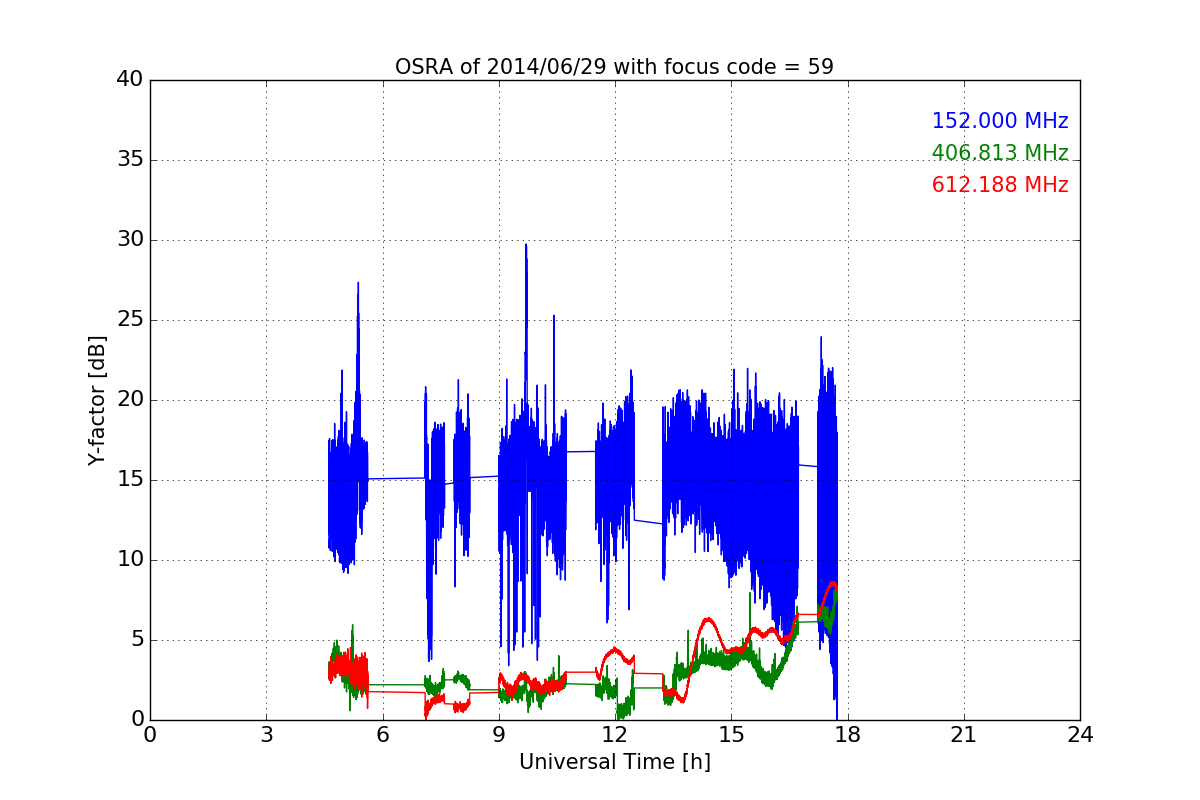The width and height of the screenshot is (1200, 800).
Task: Click the red curve bump near 14.5 hours
Action: coord(707,621)
